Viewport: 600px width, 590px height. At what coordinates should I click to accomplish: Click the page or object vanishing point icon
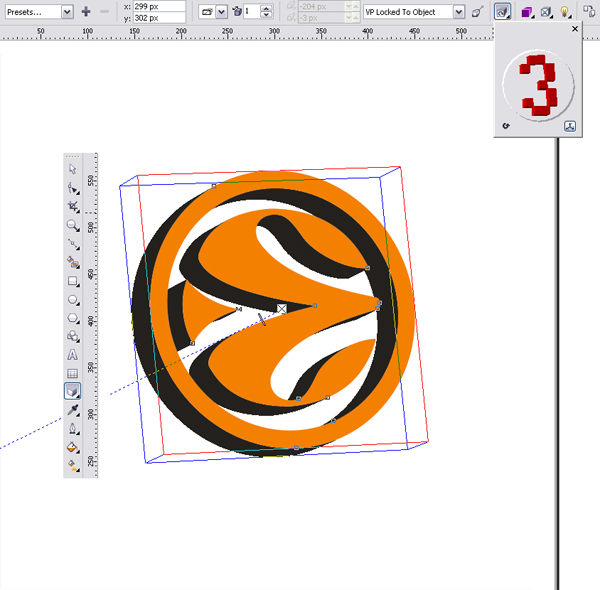tap(478, 12)
